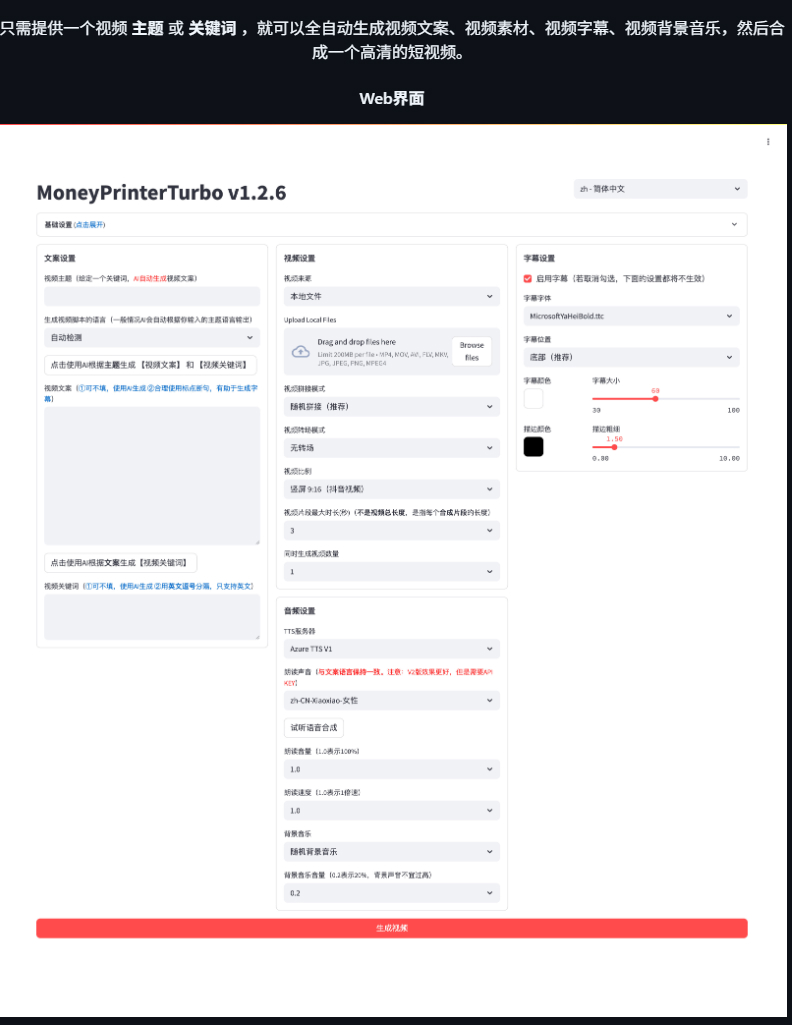This screenshot has width=792, height=1025.
Task: Click the MoneyPrinterTurbo v1.2.6 heading
Action: [x=161, y=193]
